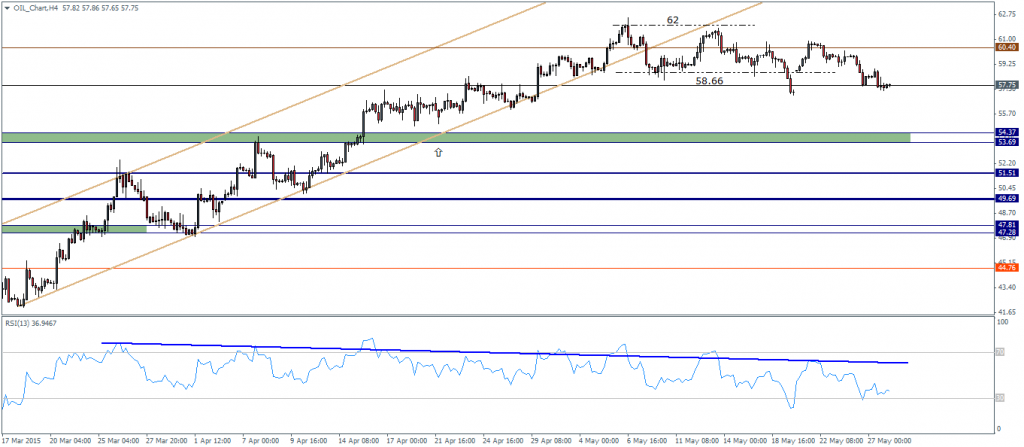Click the 20 Mar 04:00 time label
Image resolution: width=1024 pixels, height=447 pixels.
click(x=69, y=440)
